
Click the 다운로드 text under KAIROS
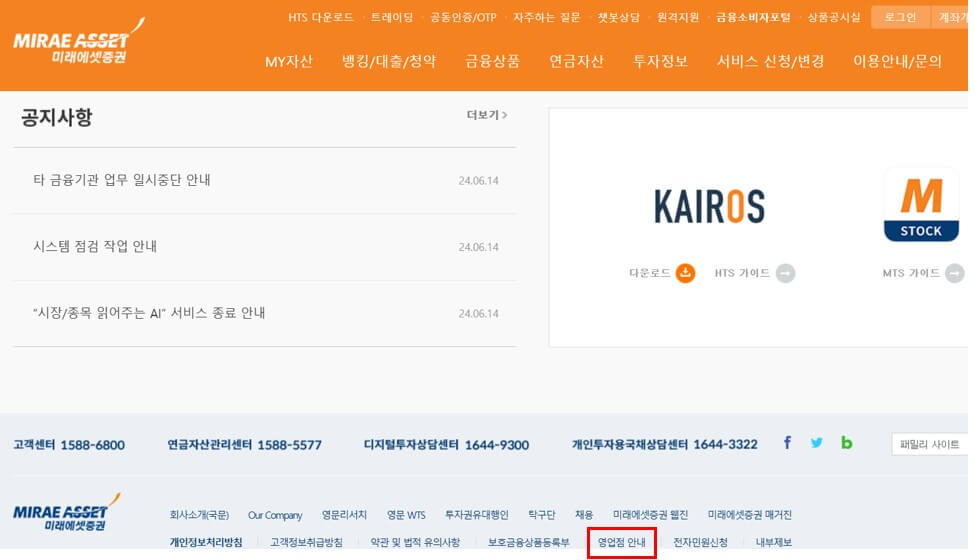pos(650,273)
